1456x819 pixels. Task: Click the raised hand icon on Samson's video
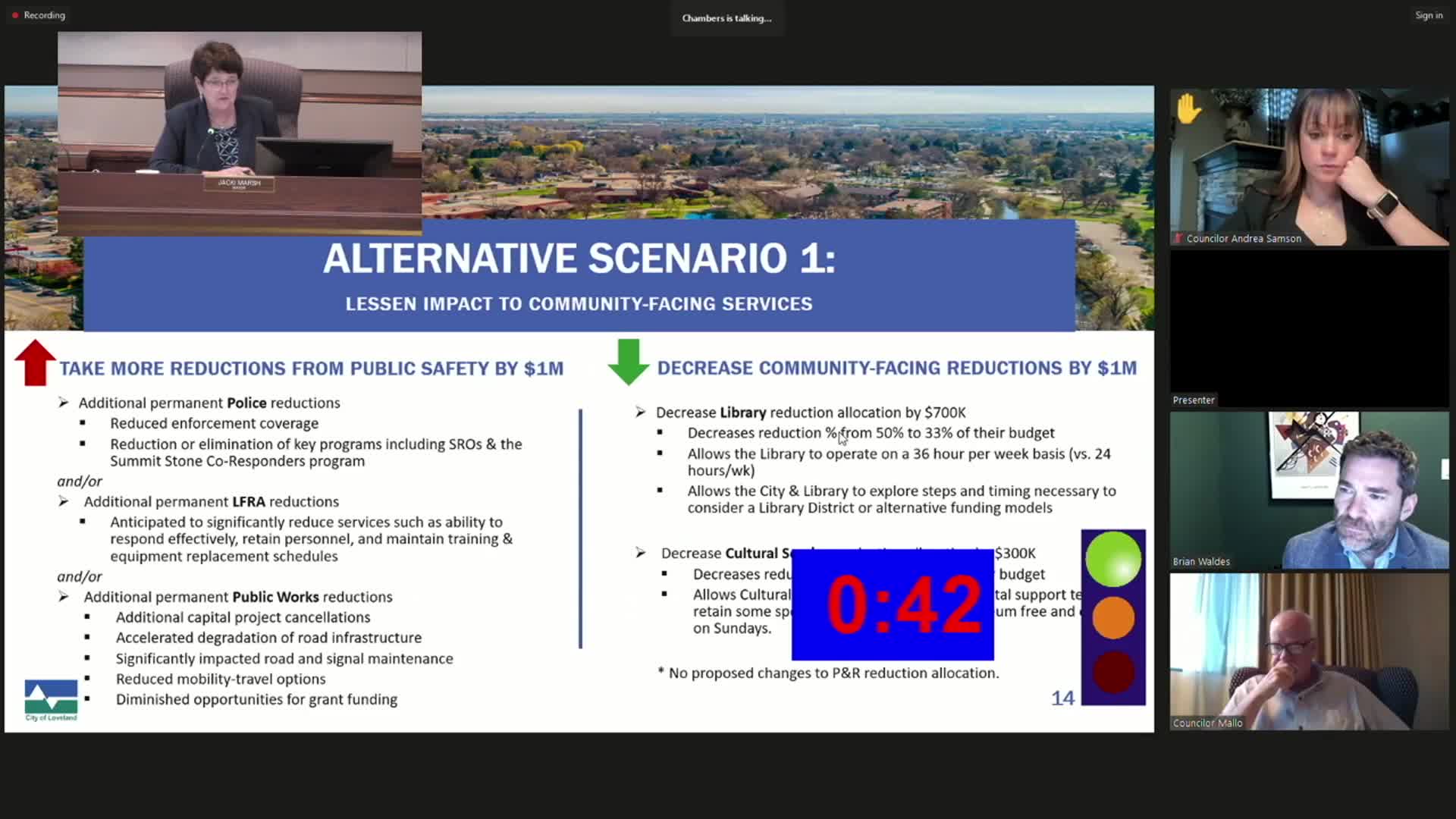coord(1188,110)
